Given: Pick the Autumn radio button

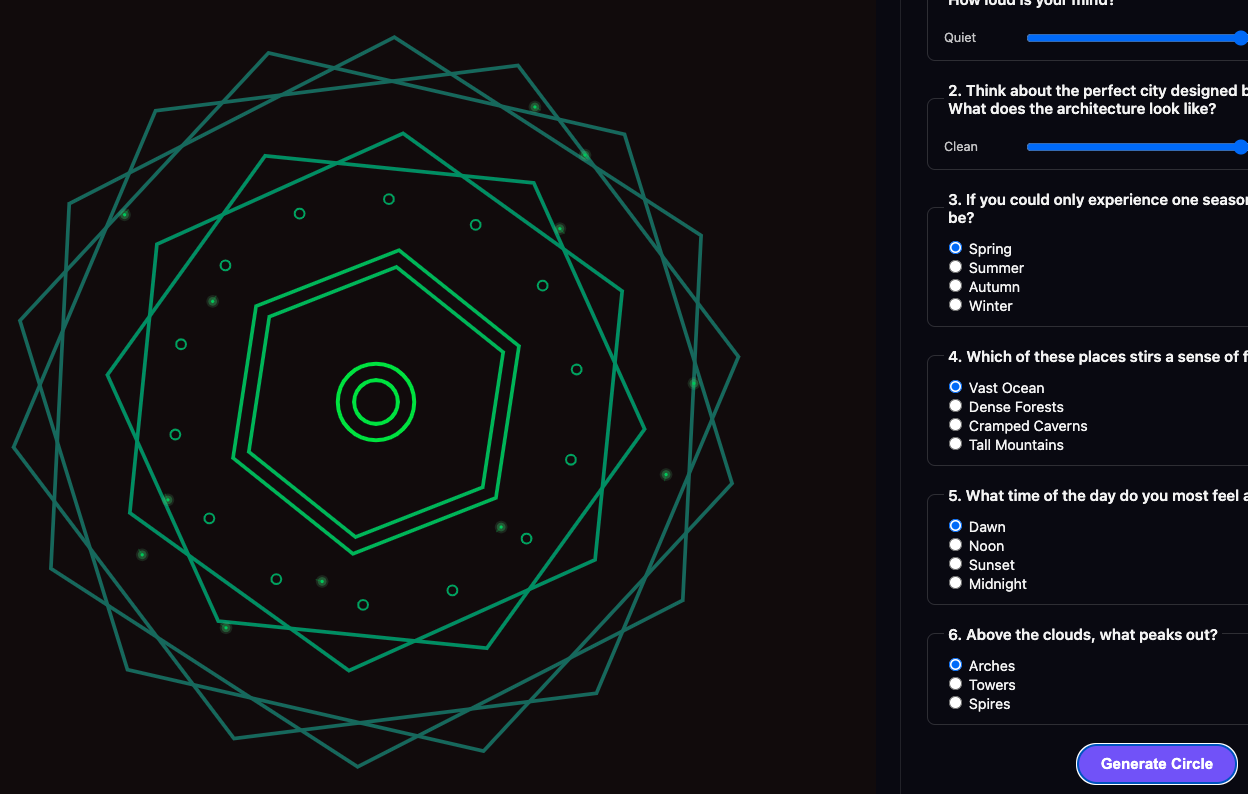Looking at the screenshot, I should (956, 286).
